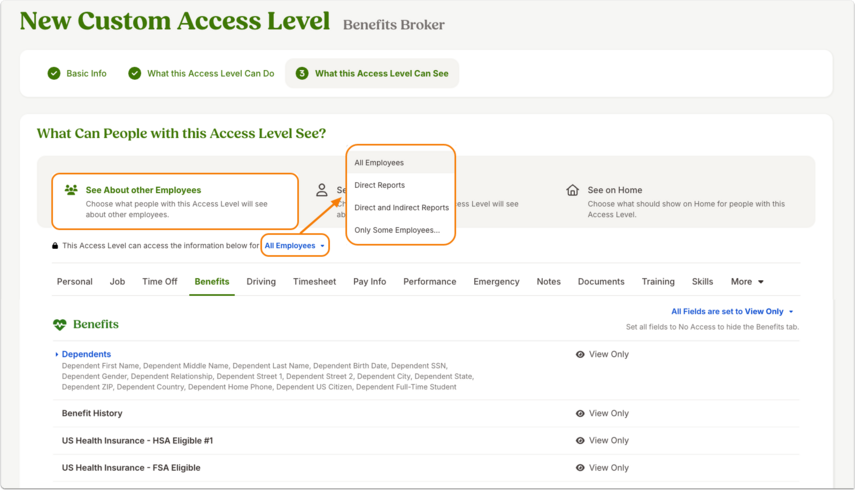This screenshot has width=855, height=490.
Task: Switch to the Personal tab
Action: [75, 282]
